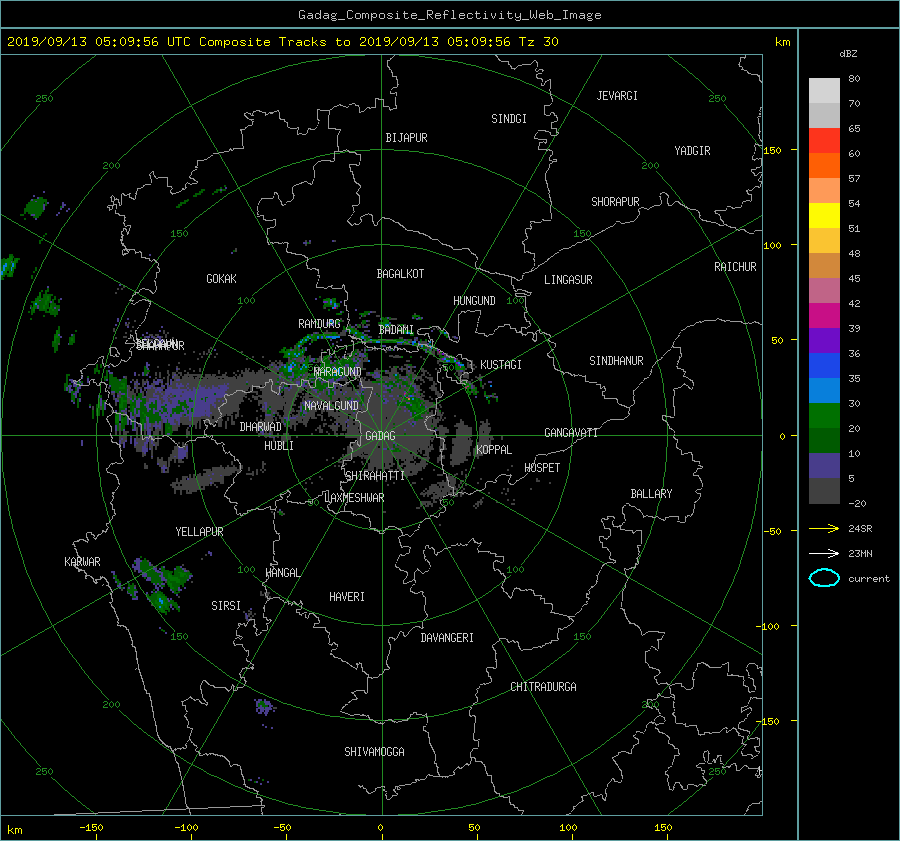This screenshot has width=900, height=841.
Task: Click the GOKAK city label
Action: 221,278
